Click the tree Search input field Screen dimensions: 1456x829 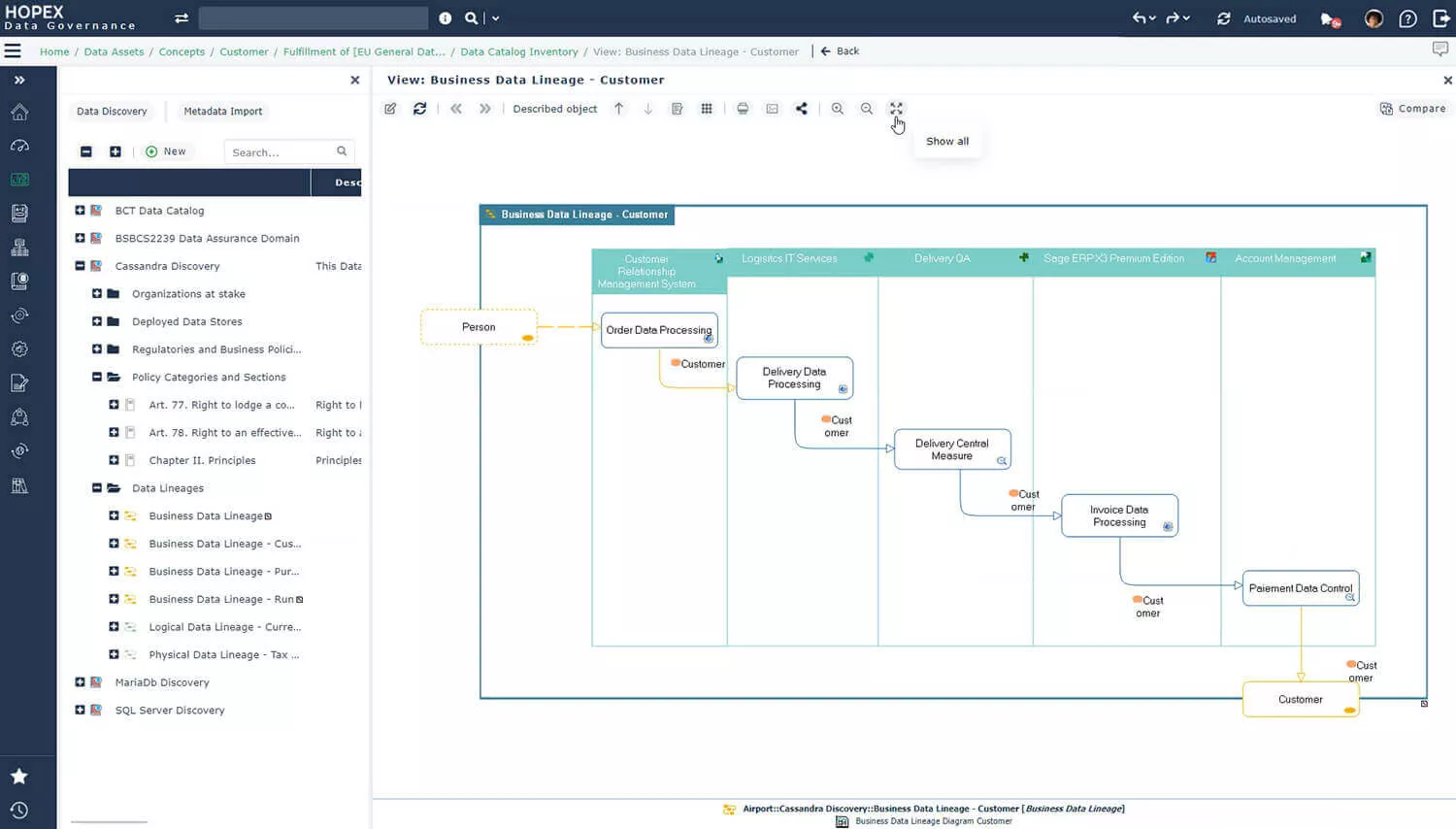pos(289,152)
